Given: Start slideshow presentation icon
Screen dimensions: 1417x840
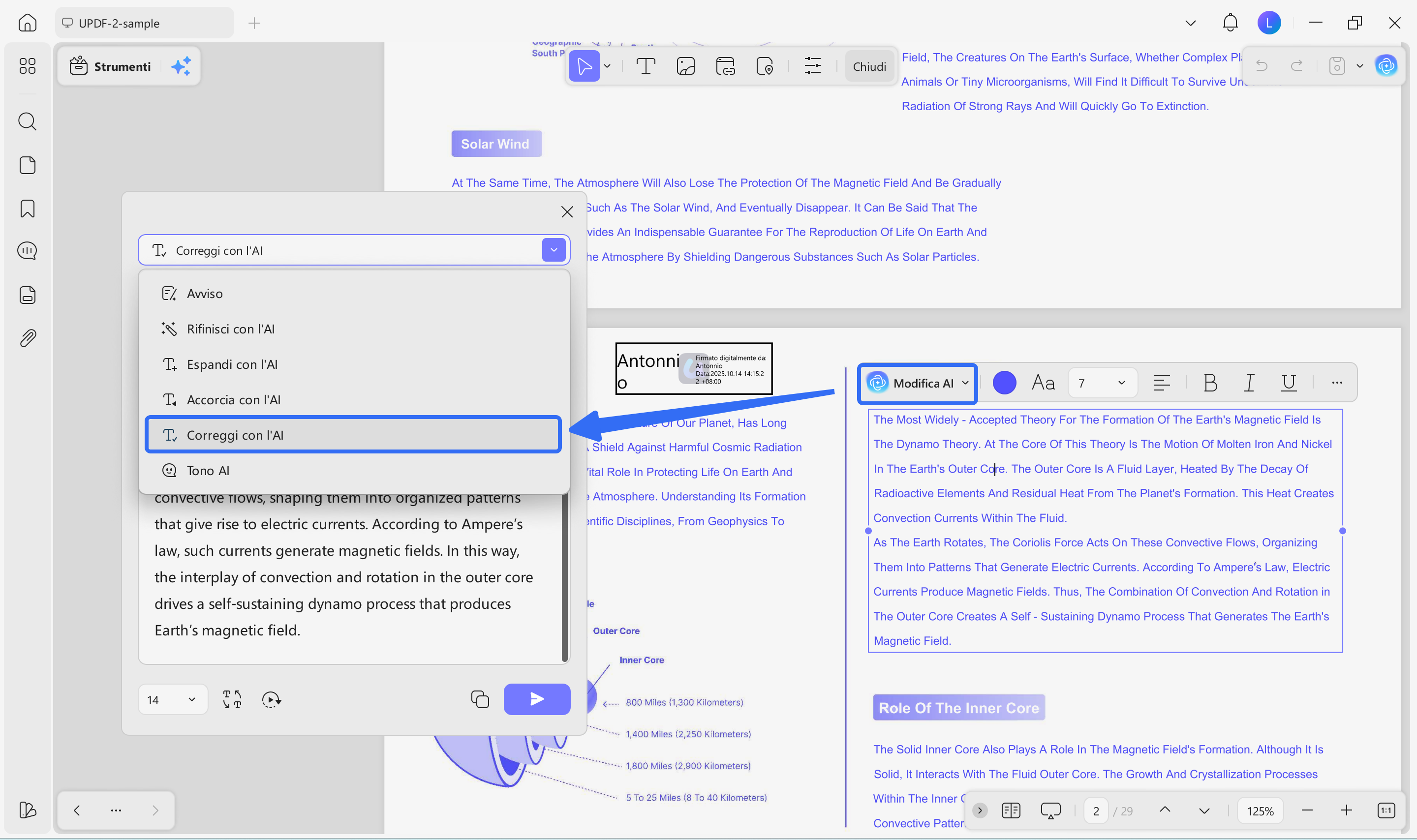Looking at the screenshot, I should pos(1050,810).
